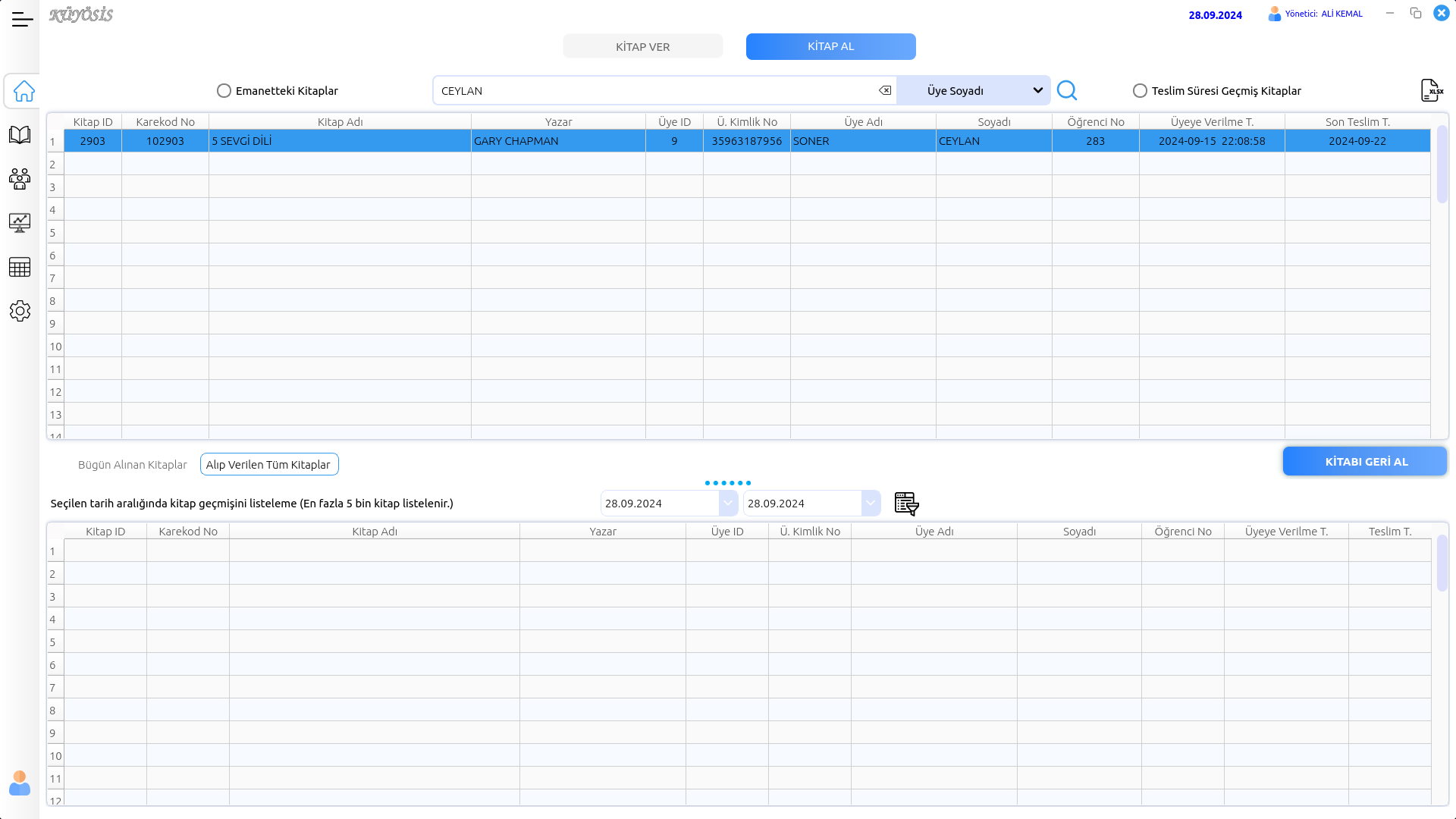This screenshot has width=1456, height=819.
Task: Open the settings gear icon
Action: click(20, 311)
